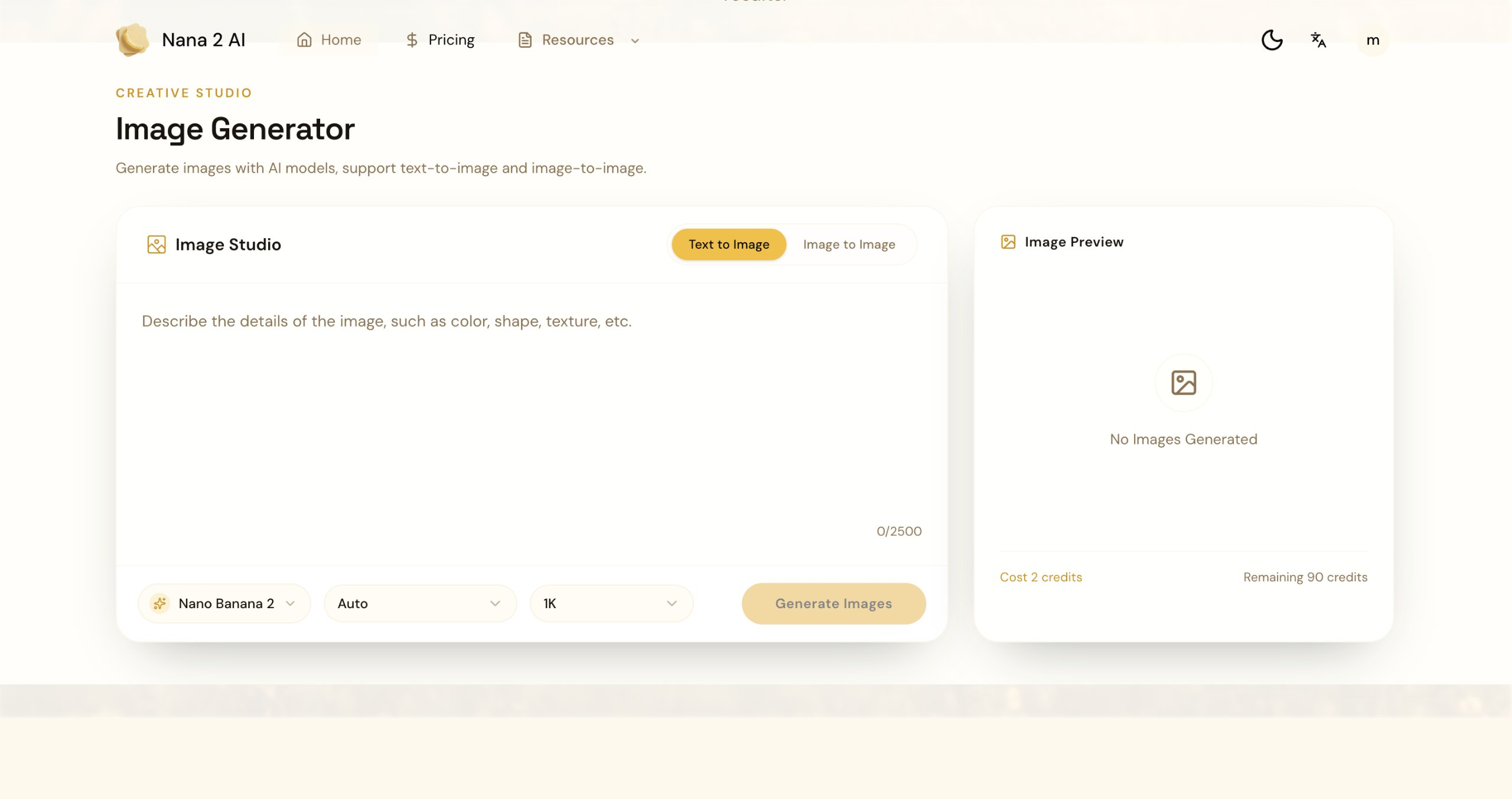Click the house icon beside Home
This screenshot has height=799, width=1512.
(x=304, y=40)
